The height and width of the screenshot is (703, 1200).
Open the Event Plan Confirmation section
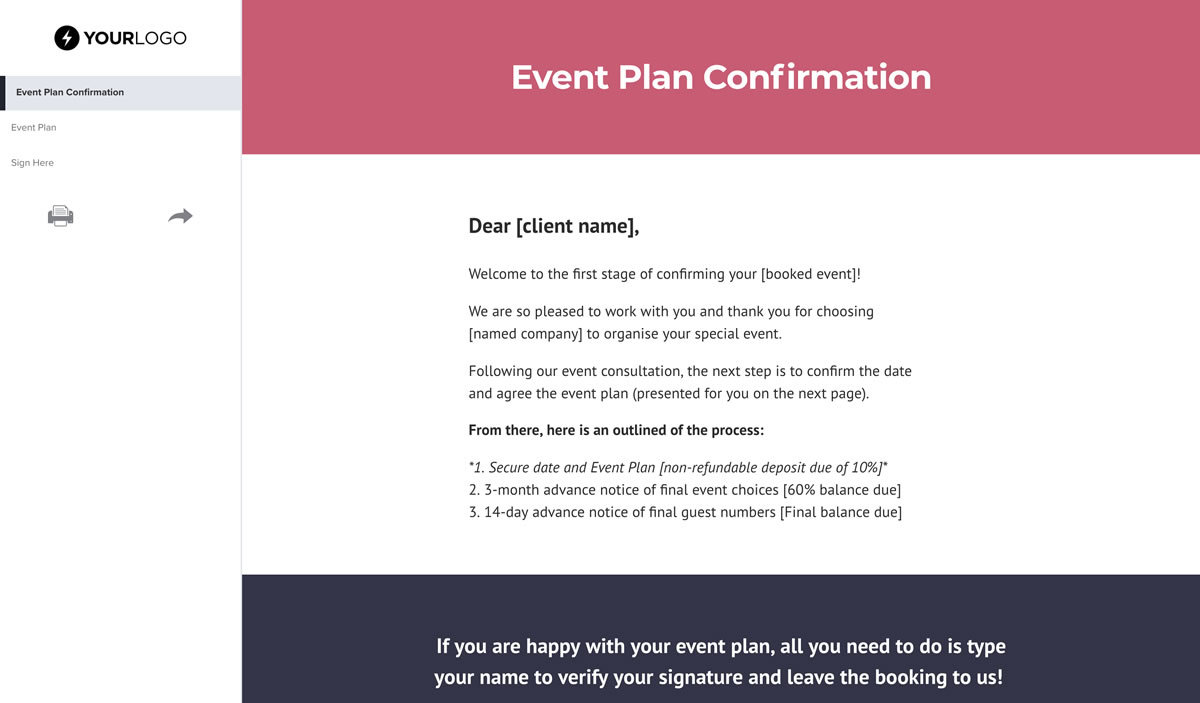click(x=69, y=92)
